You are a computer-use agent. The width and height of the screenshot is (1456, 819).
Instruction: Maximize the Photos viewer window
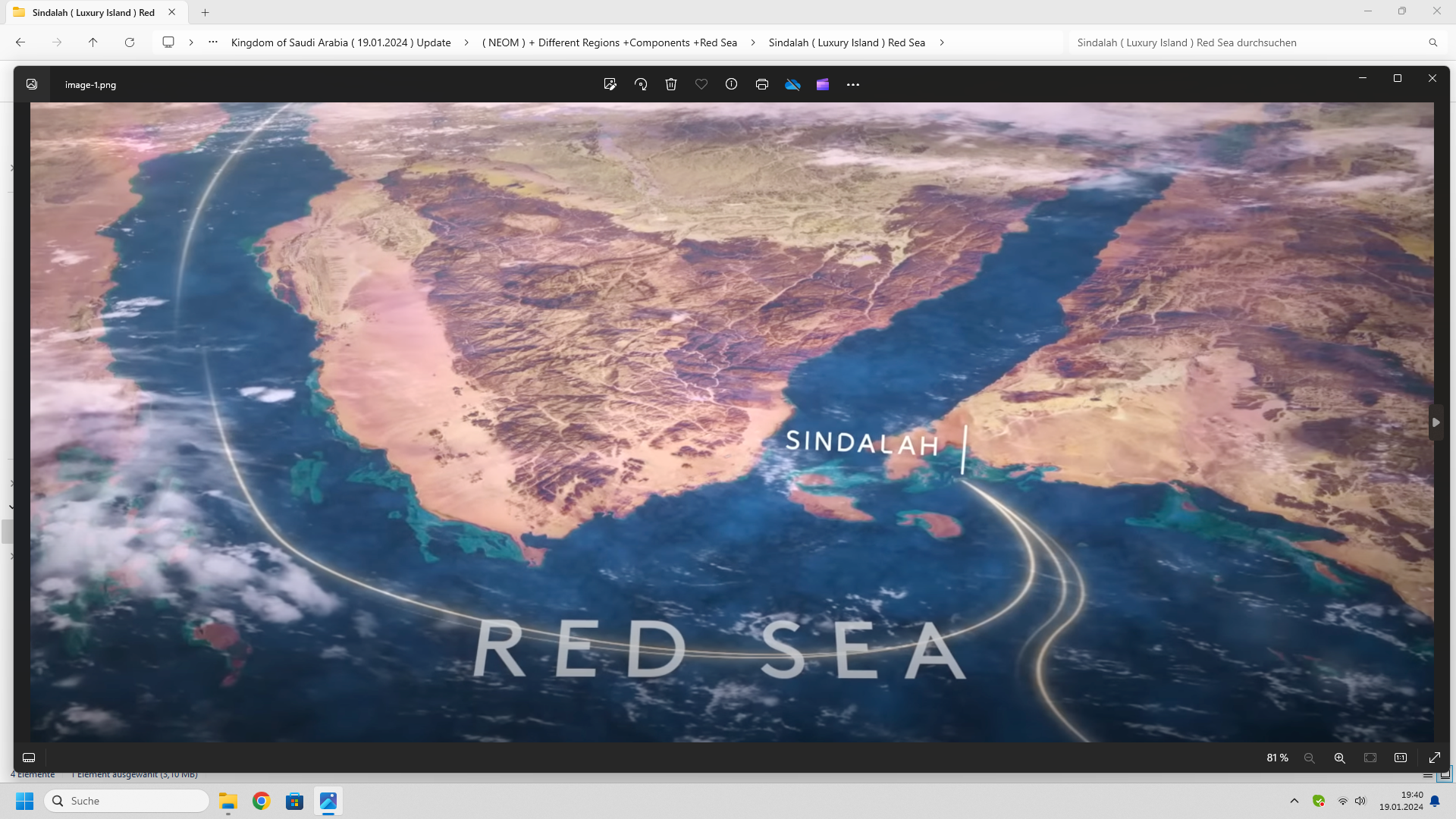click(1398, 78)
